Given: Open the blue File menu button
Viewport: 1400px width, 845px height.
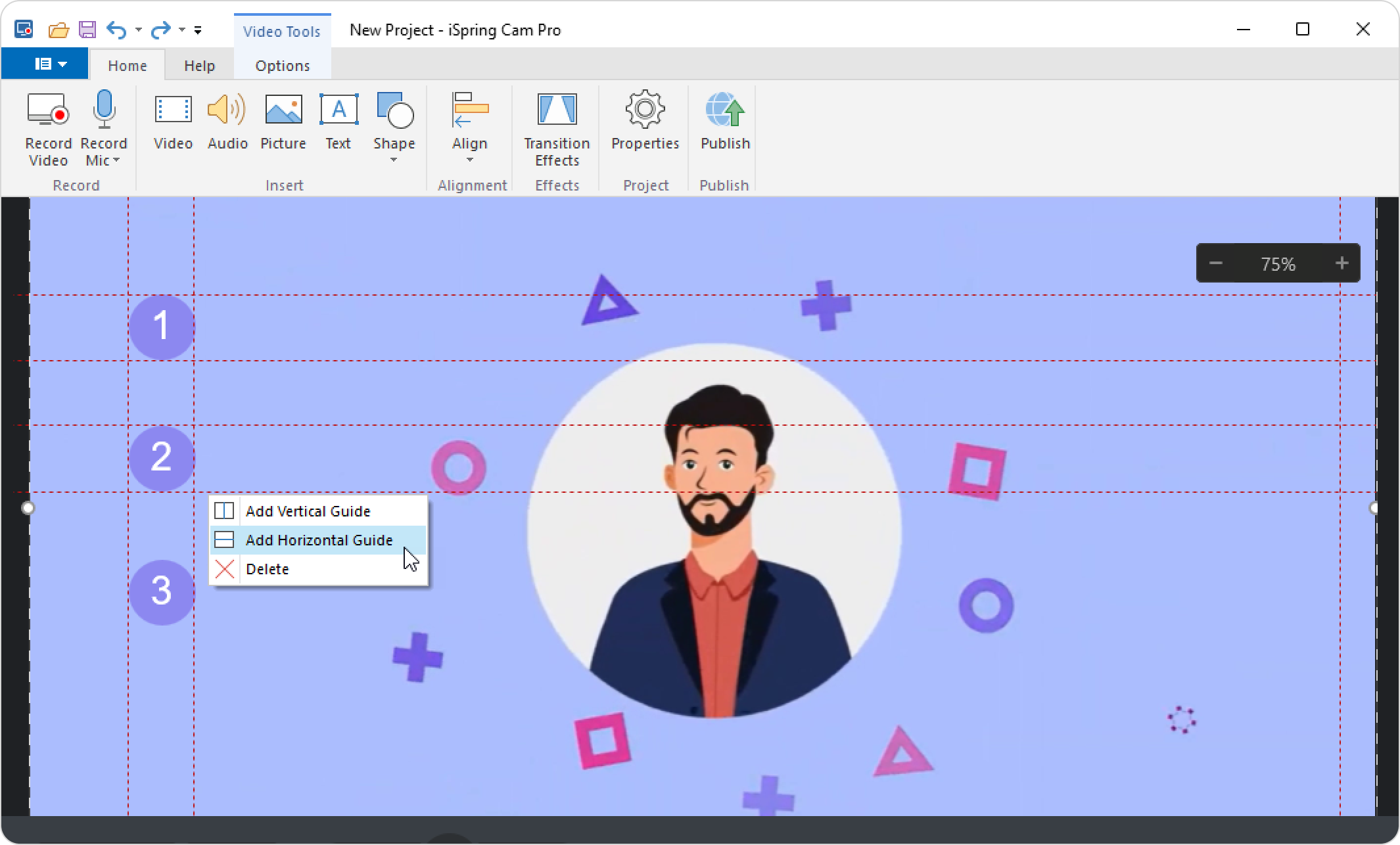Looking at the screenshot, I should (x=45, y=64).
